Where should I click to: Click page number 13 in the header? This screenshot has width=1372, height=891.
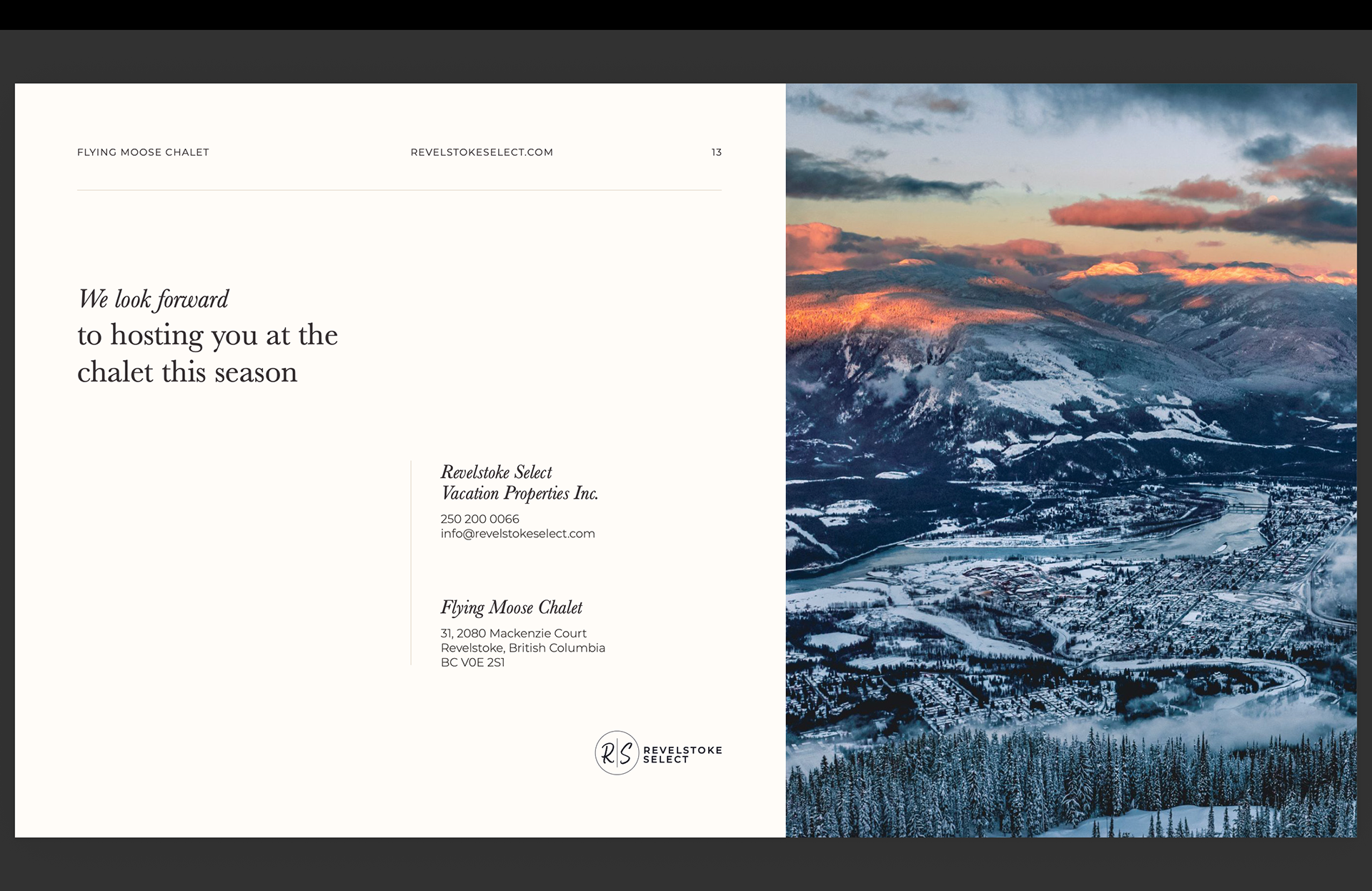coord(716,152)
